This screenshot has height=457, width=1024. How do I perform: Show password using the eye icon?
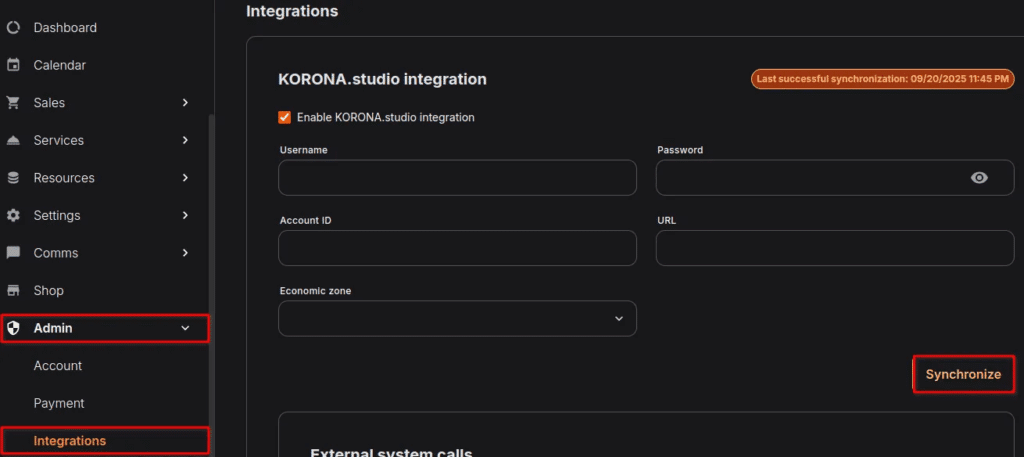(979, 178)
